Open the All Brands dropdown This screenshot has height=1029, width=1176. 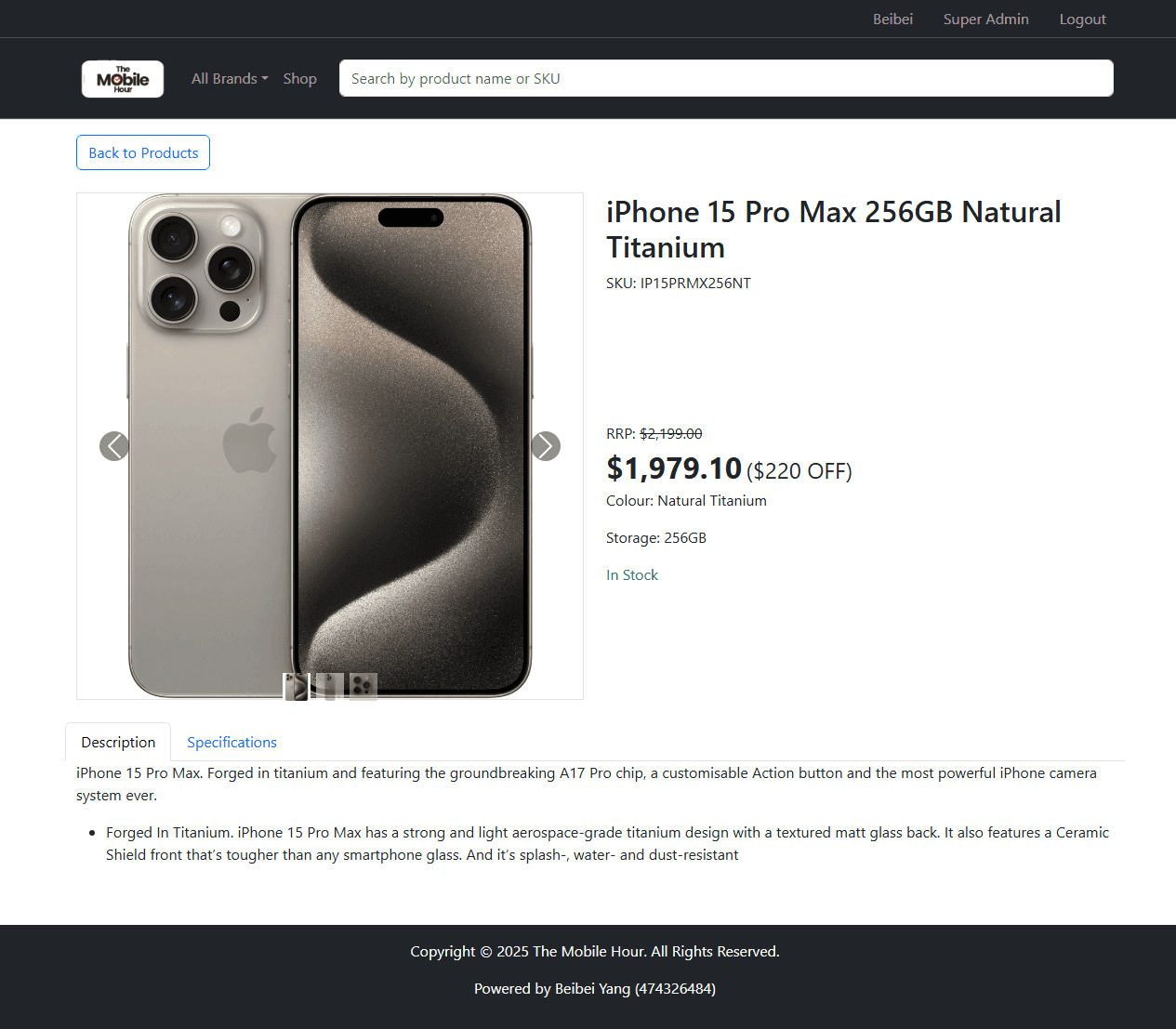pos(229,79)
